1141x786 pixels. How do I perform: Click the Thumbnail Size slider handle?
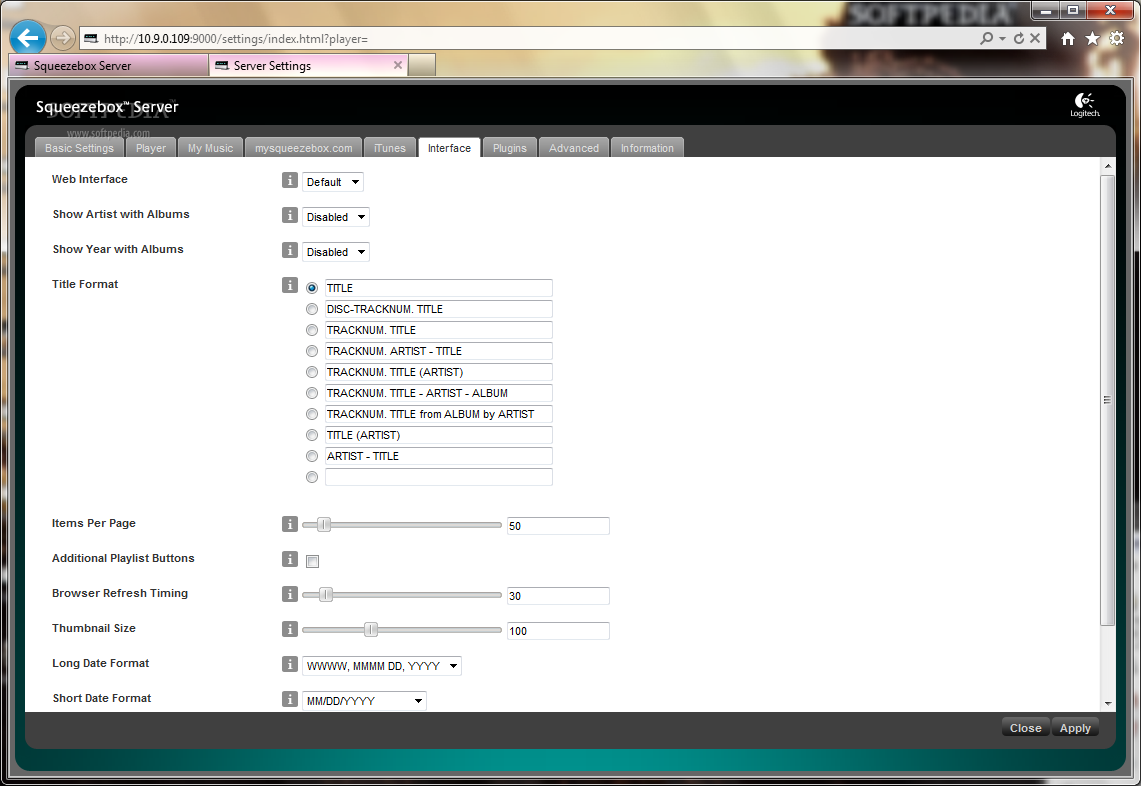pyautogui.click(x=370, y=630)
